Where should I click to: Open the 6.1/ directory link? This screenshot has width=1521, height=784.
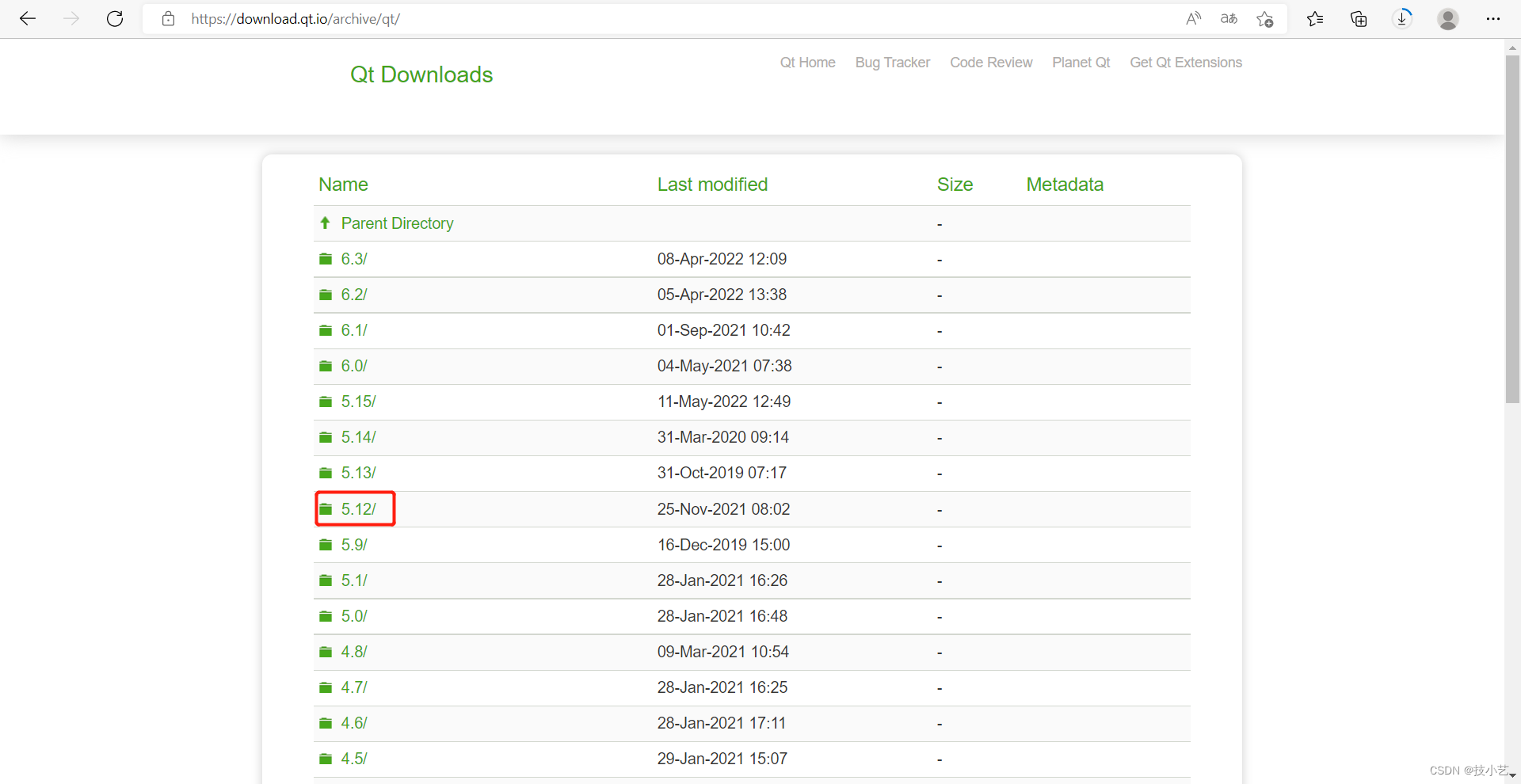tap(354, 330)
